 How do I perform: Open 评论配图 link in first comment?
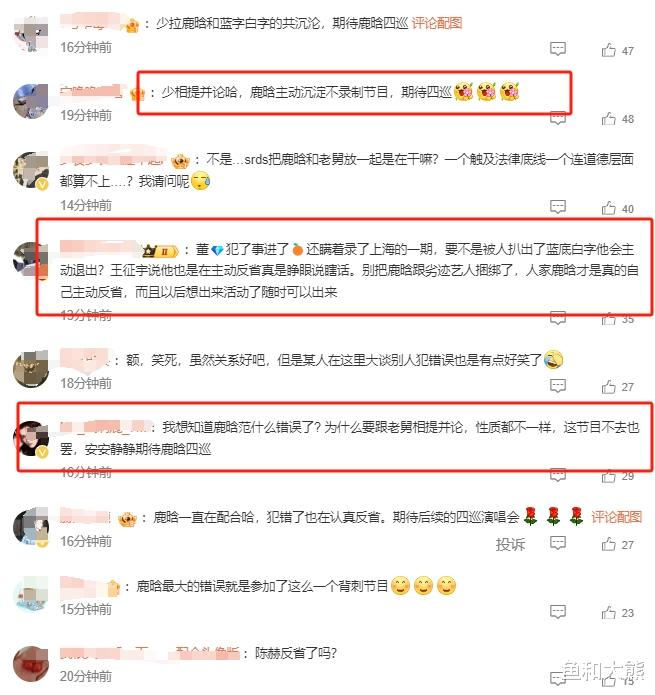click(x=437, y=23)
